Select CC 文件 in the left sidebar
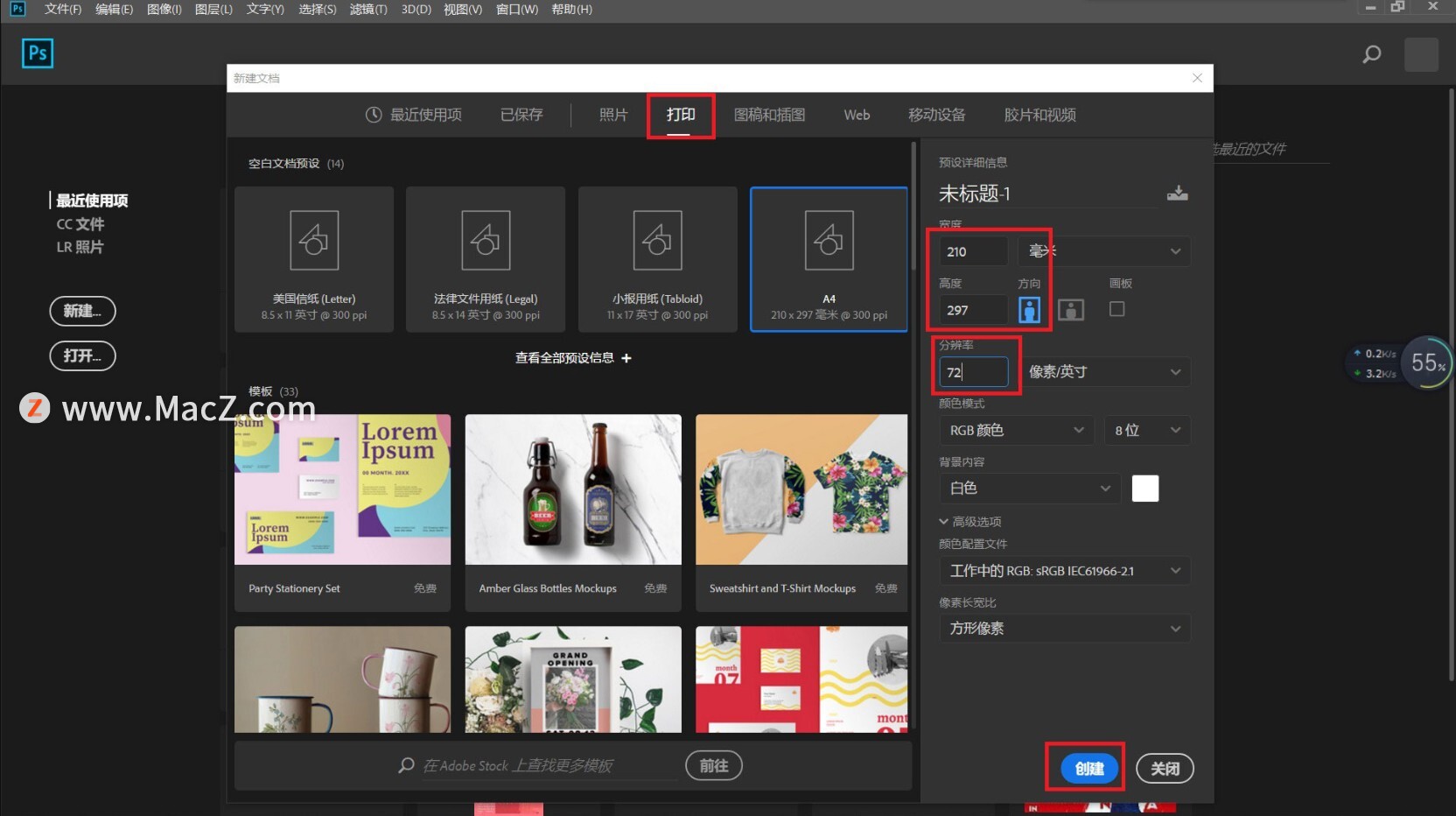This screenshot has height=816, width=1456. click(80, 224)
